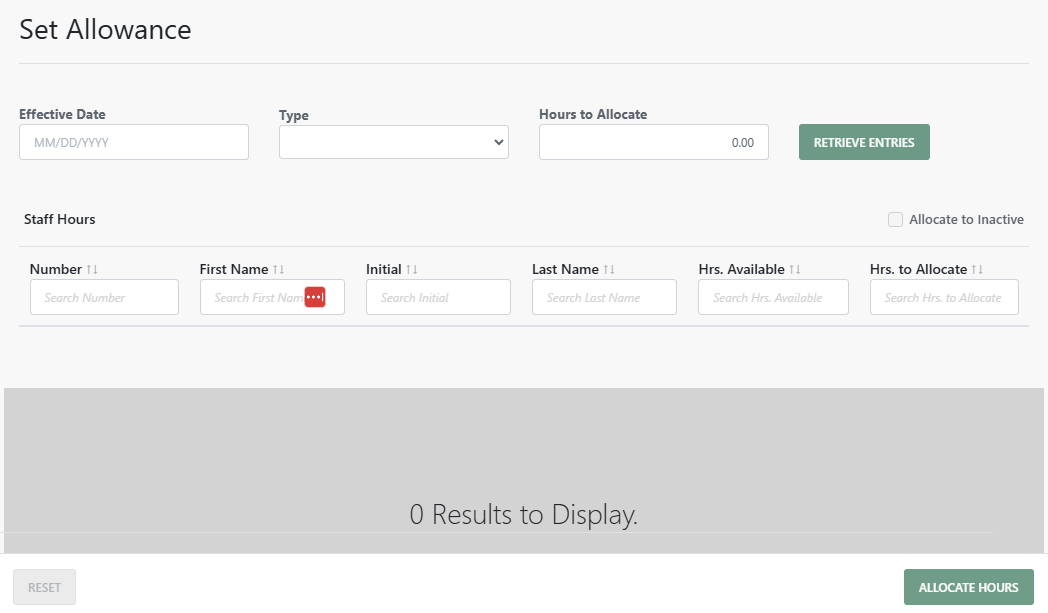Click the Search Hrs. to Allocate field
The image size is (1048, 613).
943,296
